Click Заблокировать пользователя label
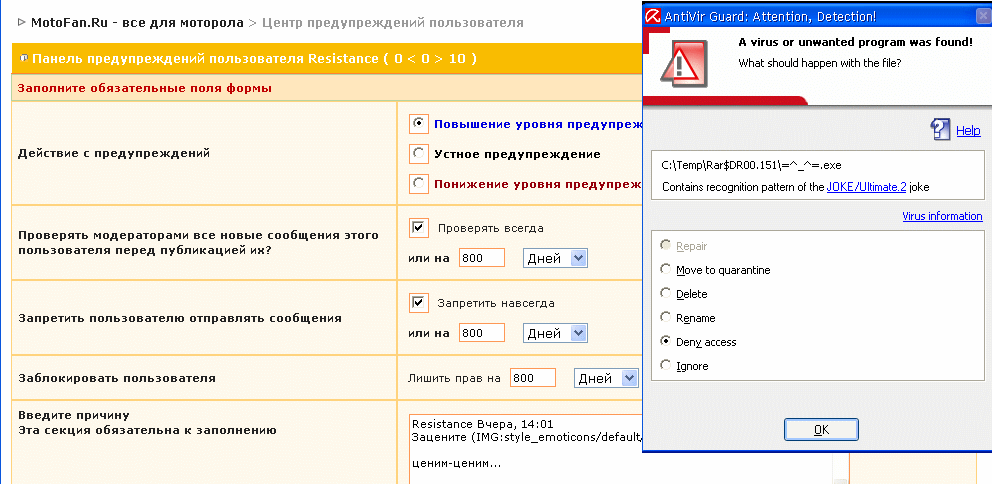This screenshot has width=992, height=484. pos(117,378)
